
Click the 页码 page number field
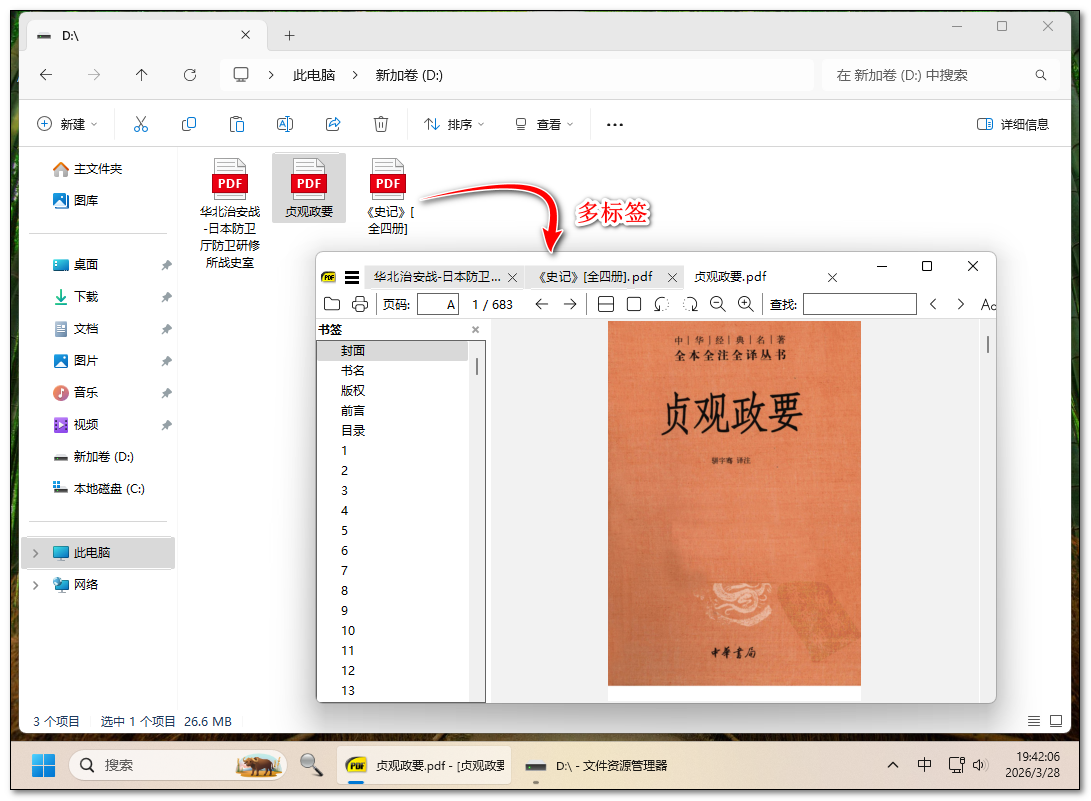point(438,304)
